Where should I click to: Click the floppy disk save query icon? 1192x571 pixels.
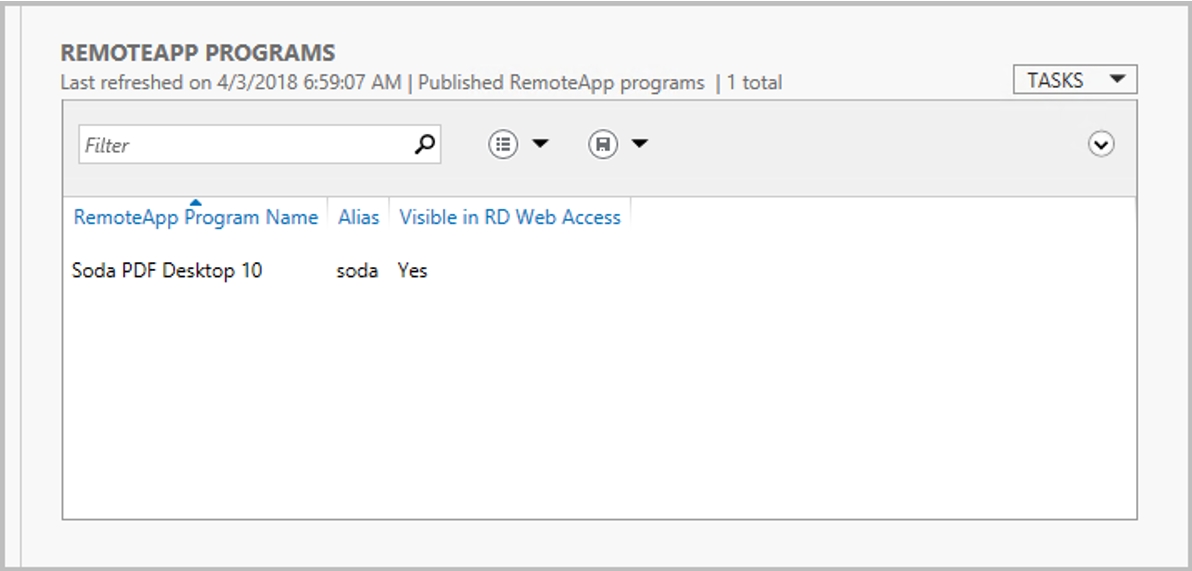603,144
